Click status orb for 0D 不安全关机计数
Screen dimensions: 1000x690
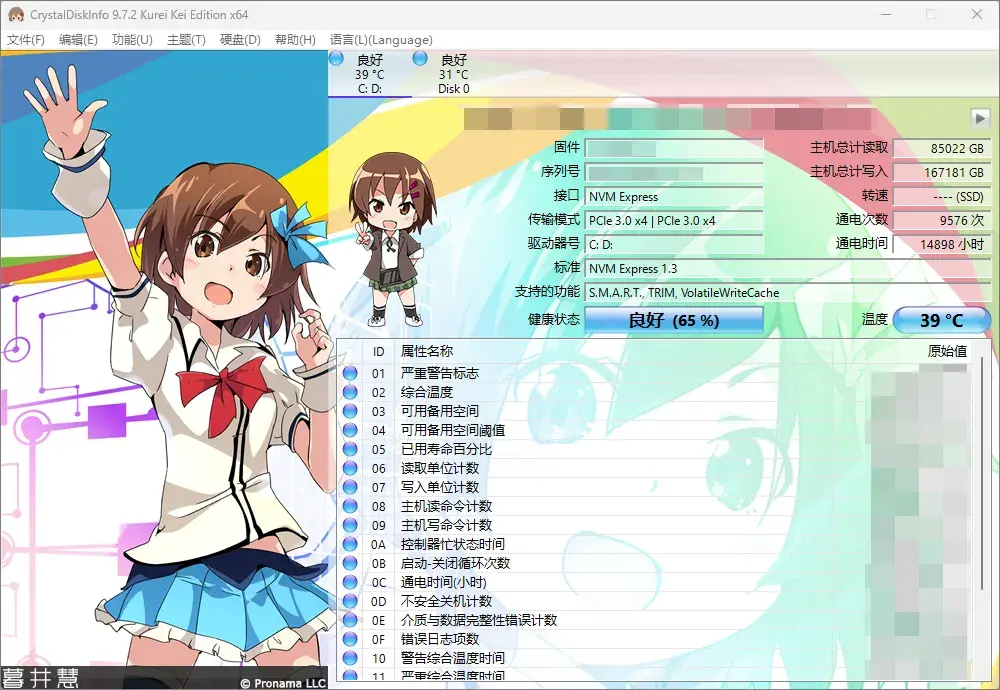[x=350, y=601]
